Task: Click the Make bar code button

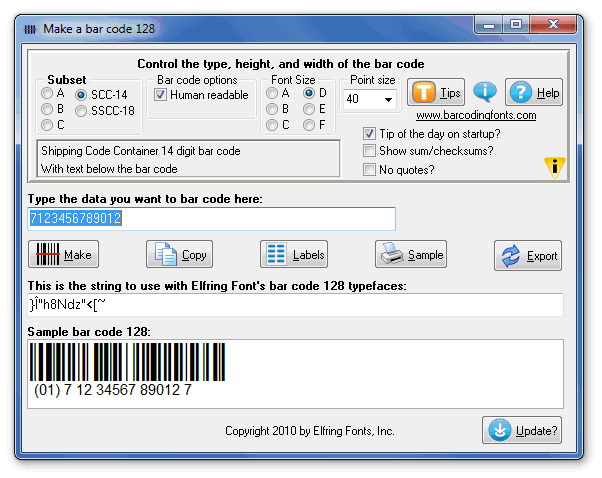Action: tap(63, 254)
